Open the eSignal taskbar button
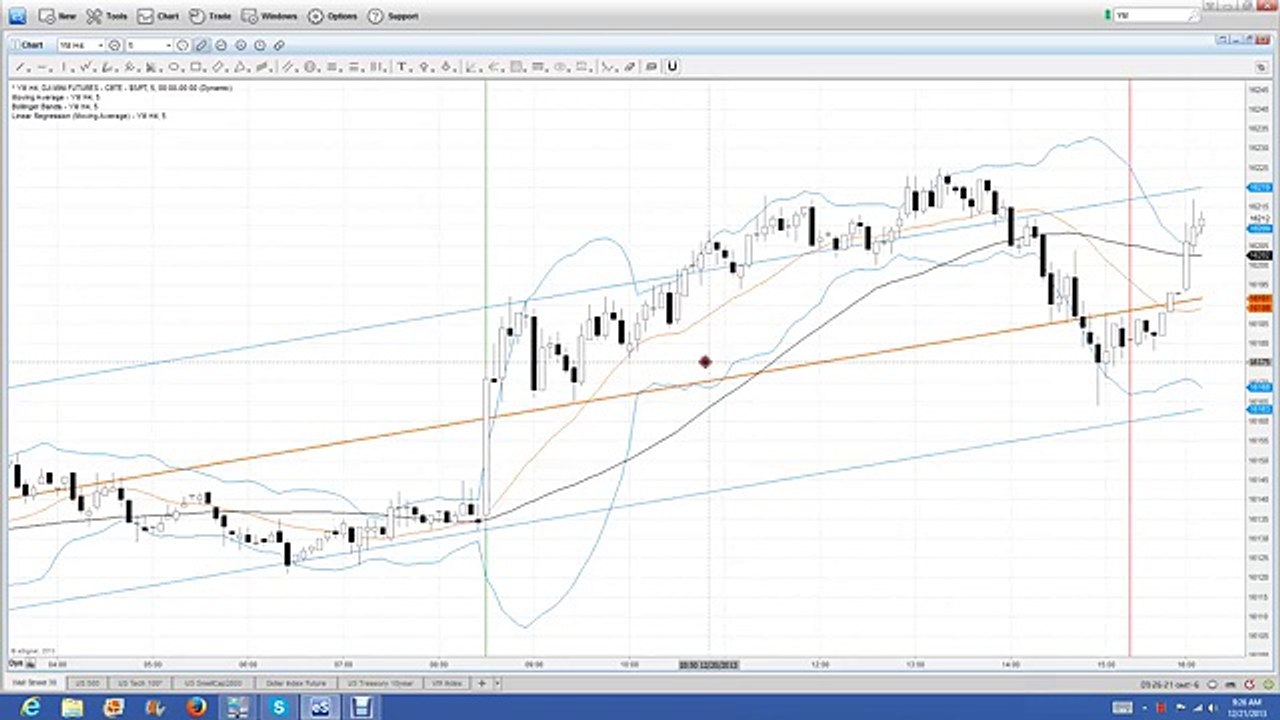This screenshot has width=1280, height=720. [x=321, y=708]
